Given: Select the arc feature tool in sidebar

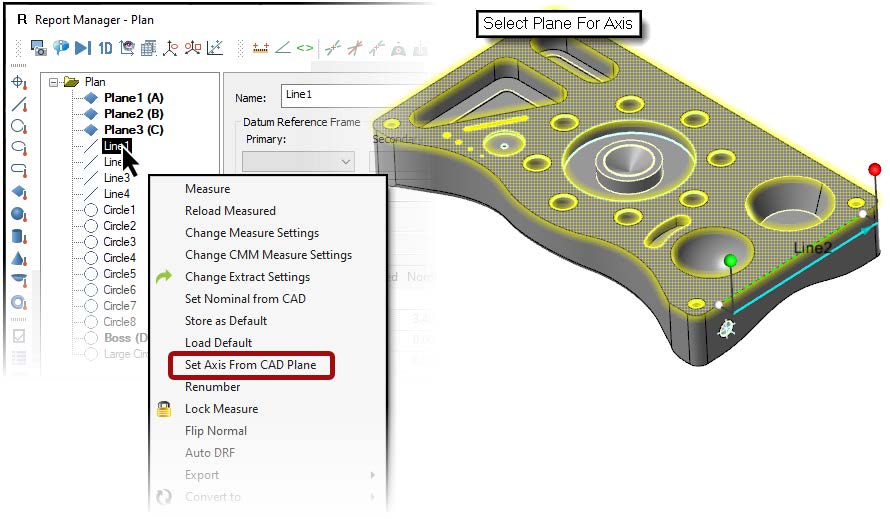Looking at the screenshot, I should click(x=19, y=148).
